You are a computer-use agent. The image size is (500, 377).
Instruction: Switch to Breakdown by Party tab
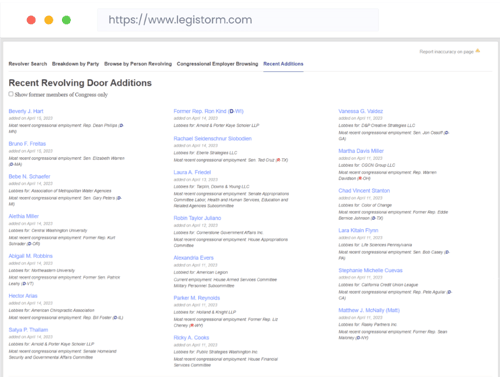tap(75, 64)
